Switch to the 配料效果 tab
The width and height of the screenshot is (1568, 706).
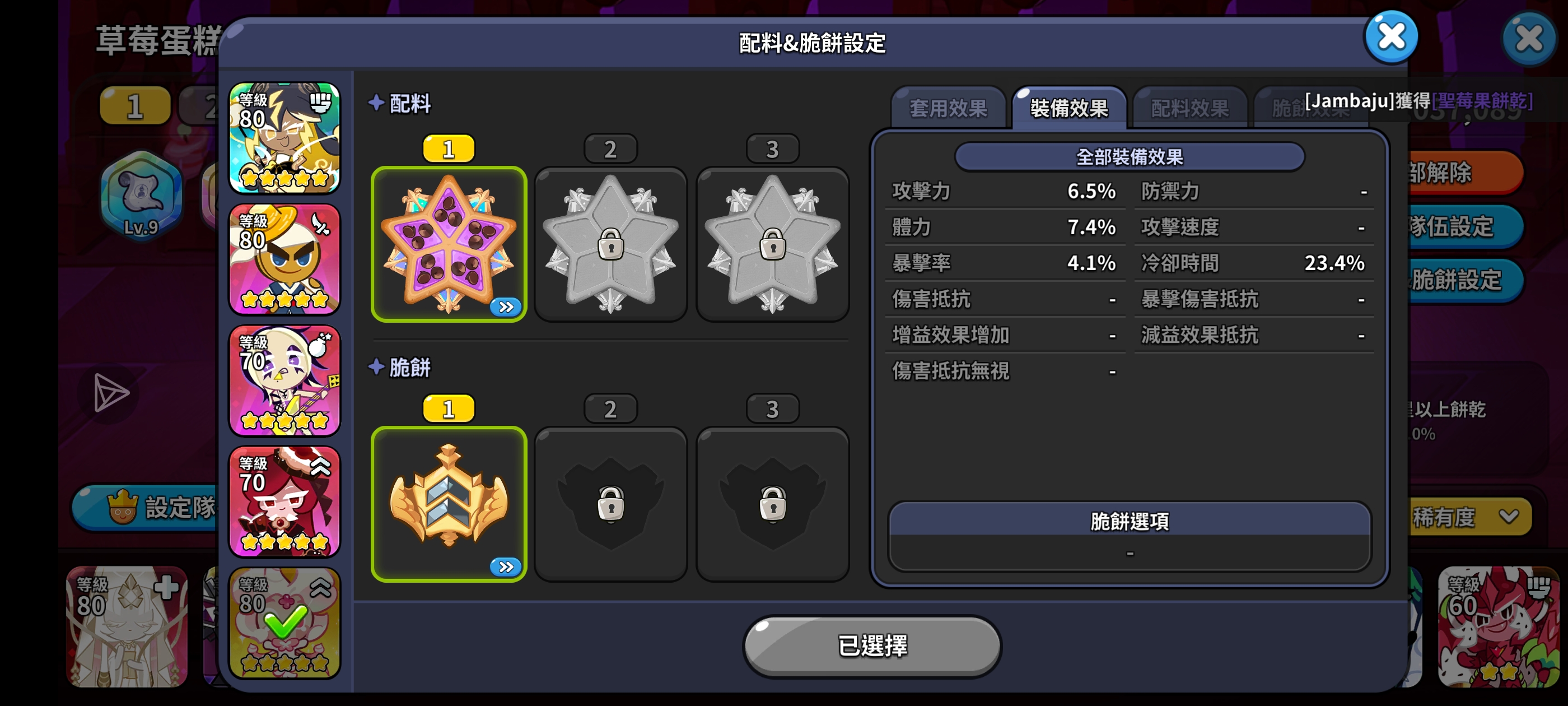point(1189,109)
